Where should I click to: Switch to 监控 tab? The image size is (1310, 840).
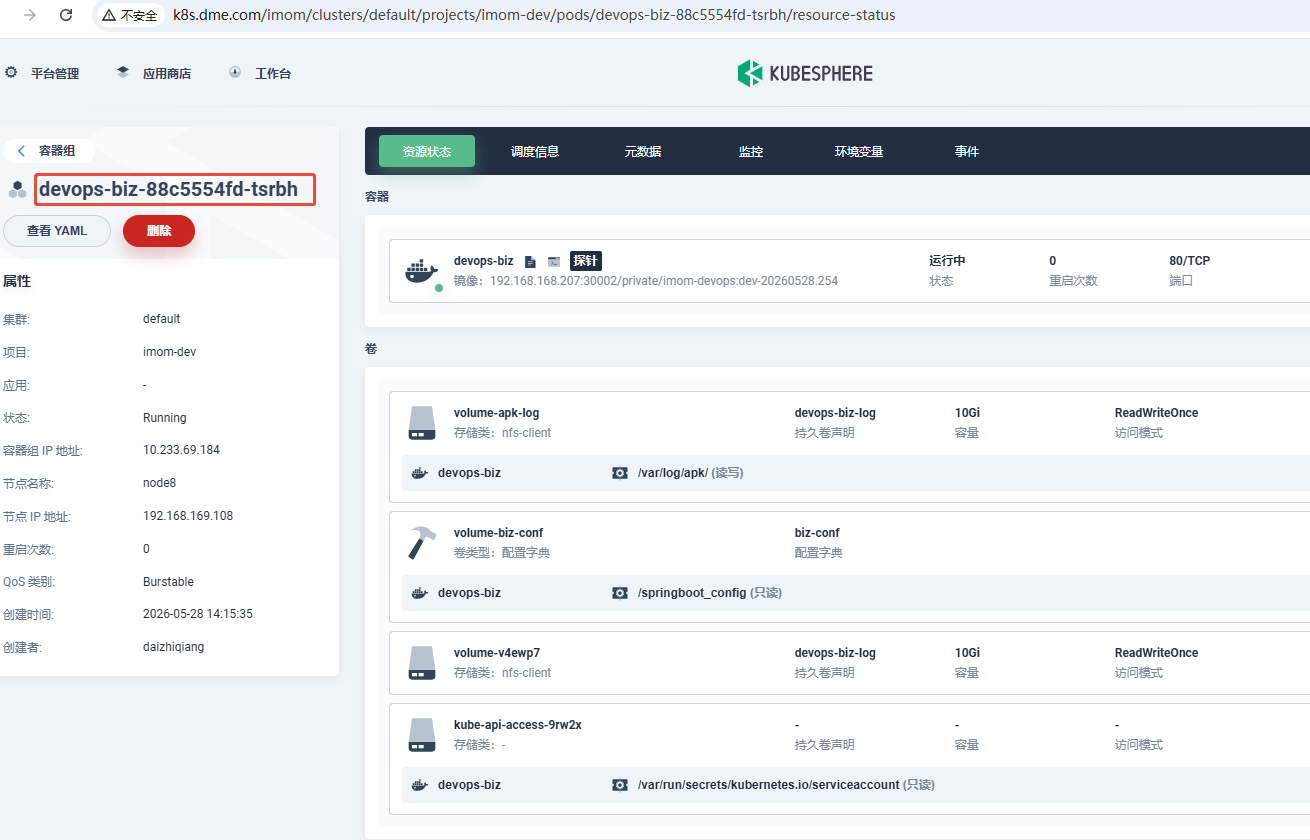(x=751, y=151)
